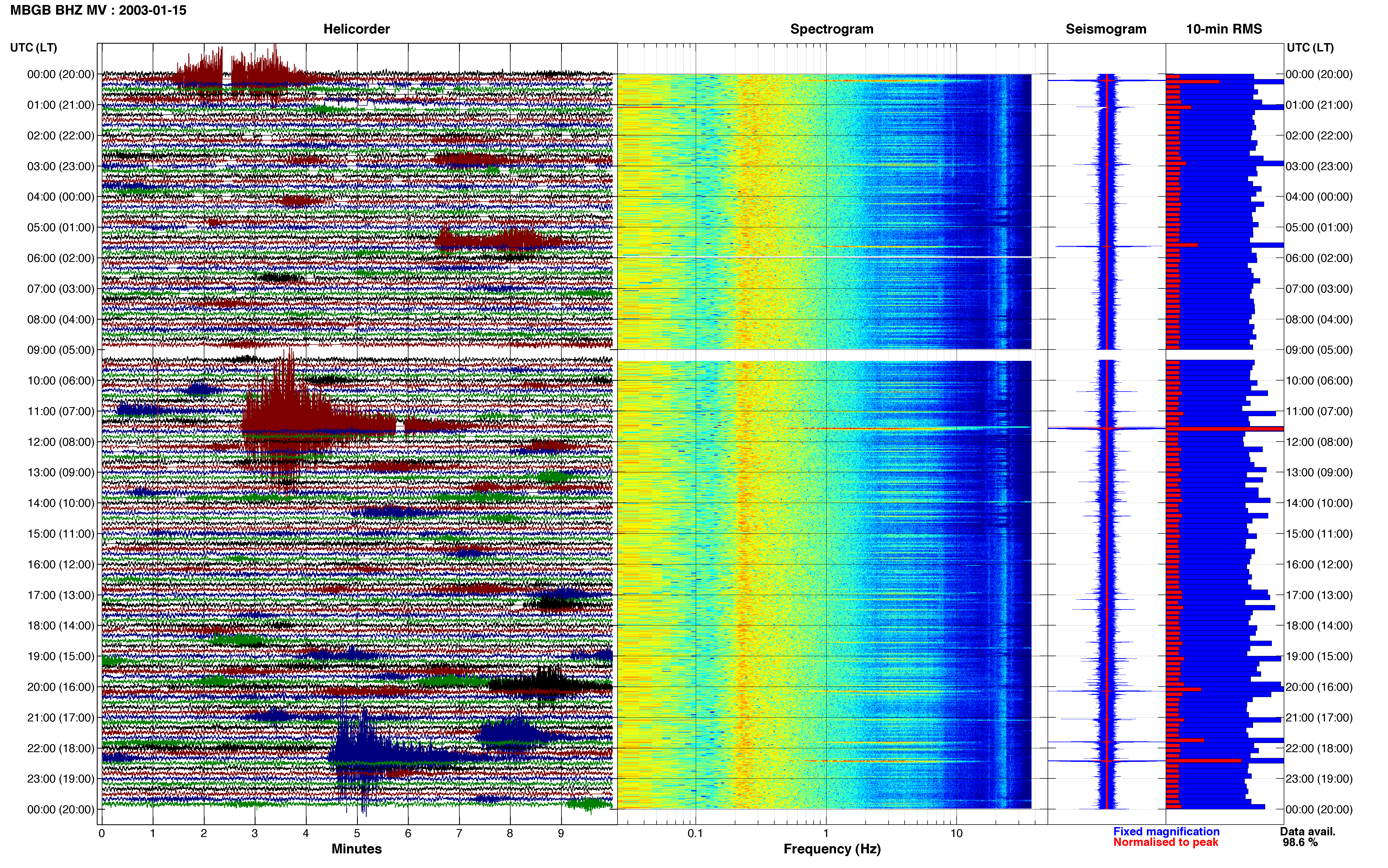
Task: Click the right '05:00 (01:00)' time label
Action: point(1319,227)
